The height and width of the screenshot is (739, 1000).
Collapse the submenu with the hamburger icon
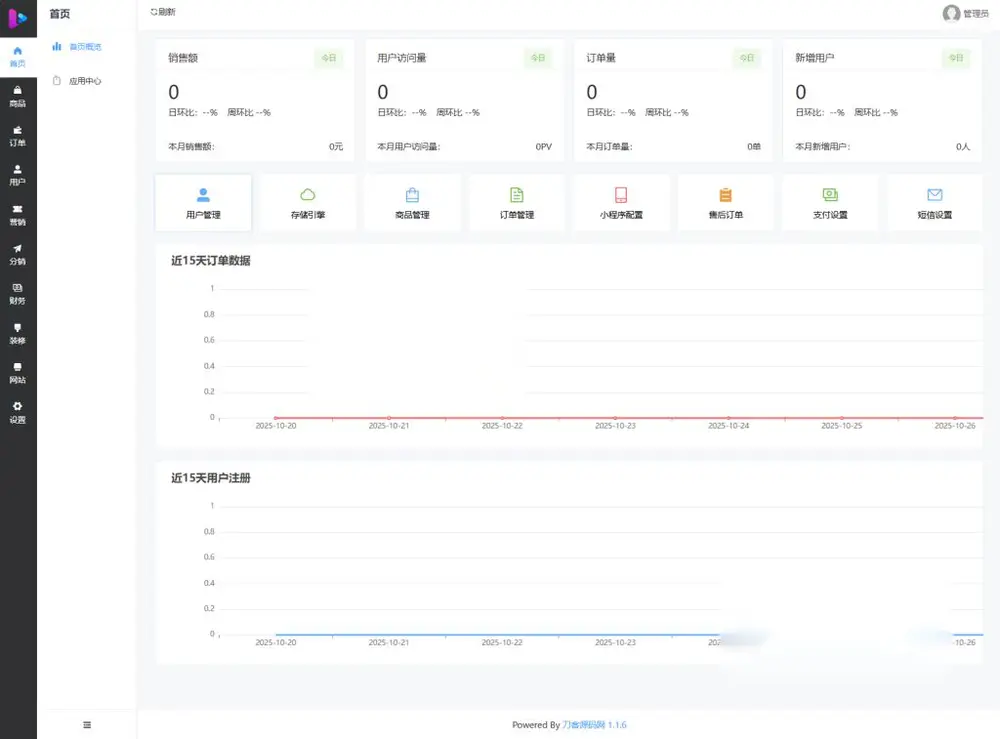click(87, 724)
